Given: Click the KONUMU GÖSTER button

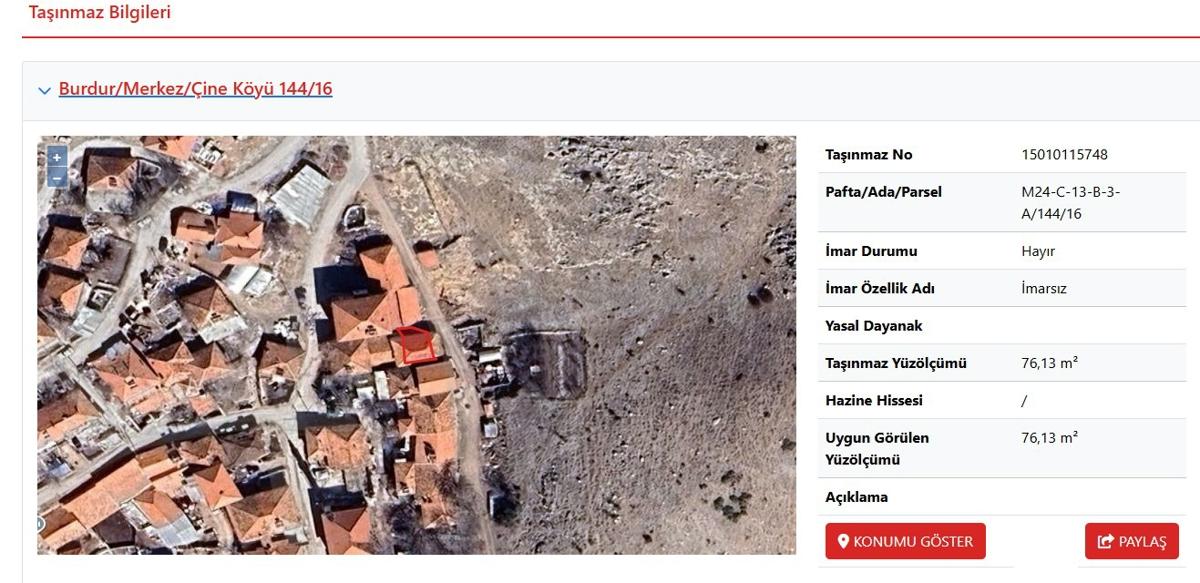Looking at the screenshot, I should (905, 542).
